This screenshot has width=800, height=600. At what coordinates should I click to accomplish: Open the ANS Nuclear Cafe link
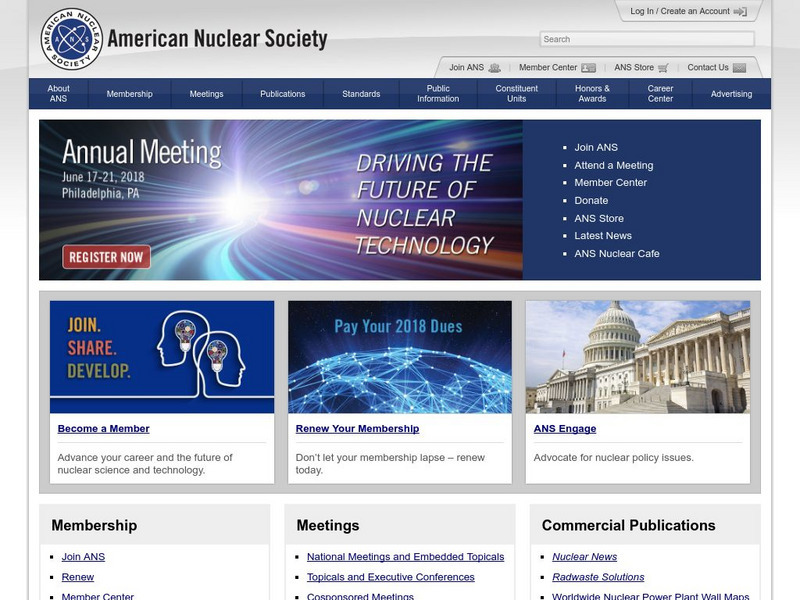coord(616,253)
